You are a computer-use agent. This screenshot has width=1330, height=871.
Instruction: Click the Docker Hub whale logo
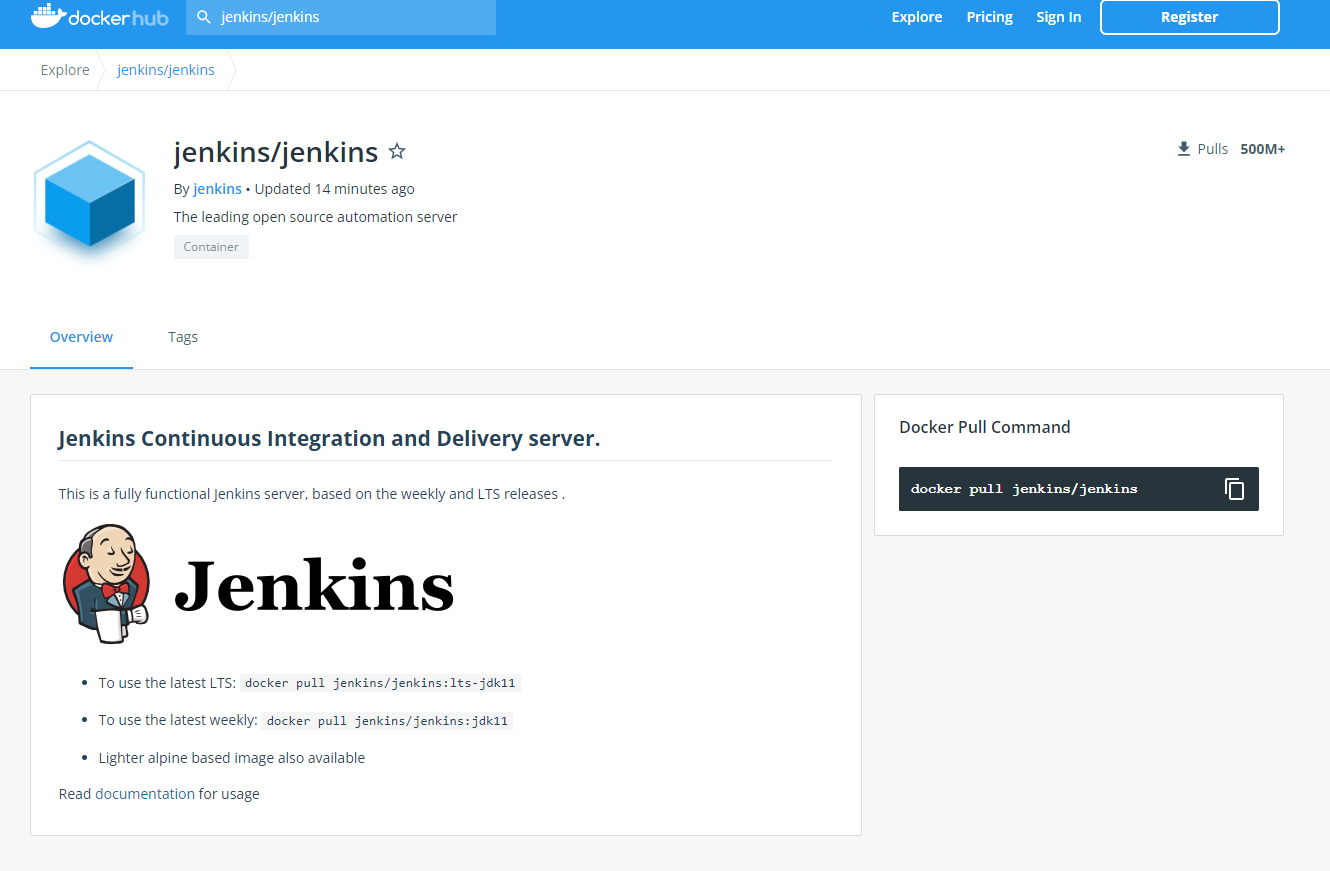point(100,17)
